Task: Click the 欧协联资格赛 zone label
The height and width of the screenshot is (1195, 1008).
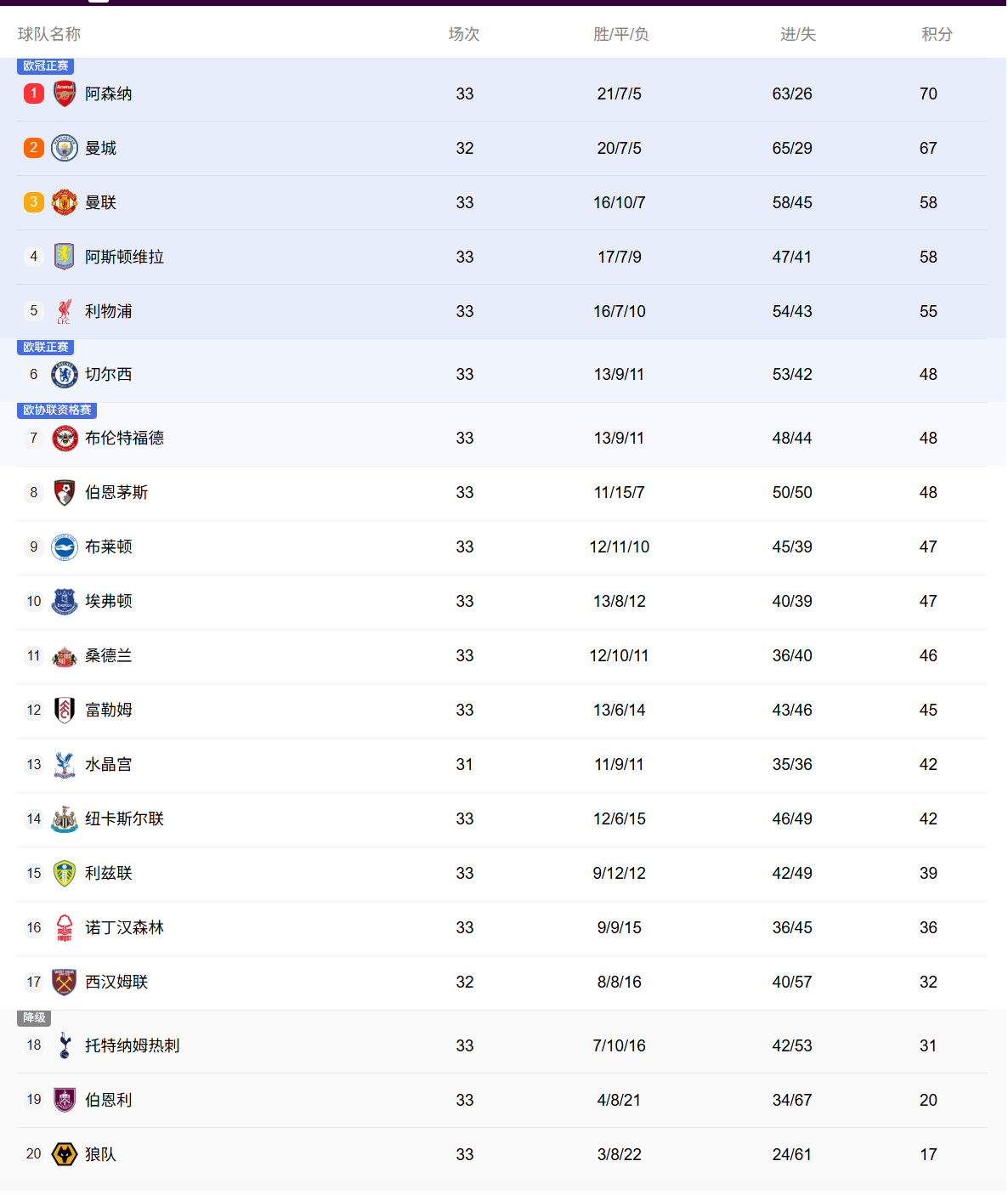Action: [57, 411]
